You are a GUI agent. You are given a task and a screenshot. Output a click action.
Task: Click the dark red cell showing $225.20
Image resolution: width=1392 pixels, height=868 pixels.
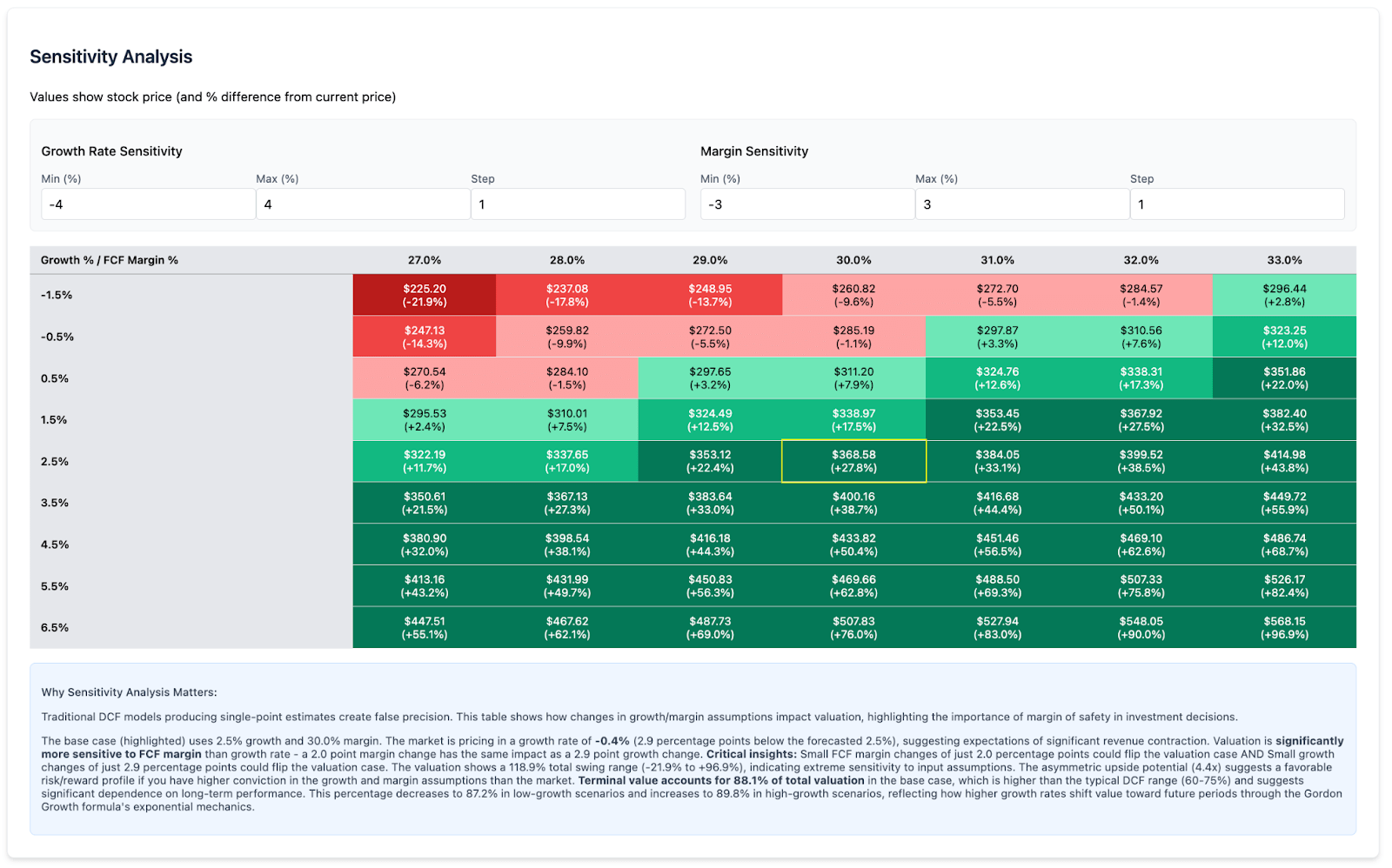[423, 294]
